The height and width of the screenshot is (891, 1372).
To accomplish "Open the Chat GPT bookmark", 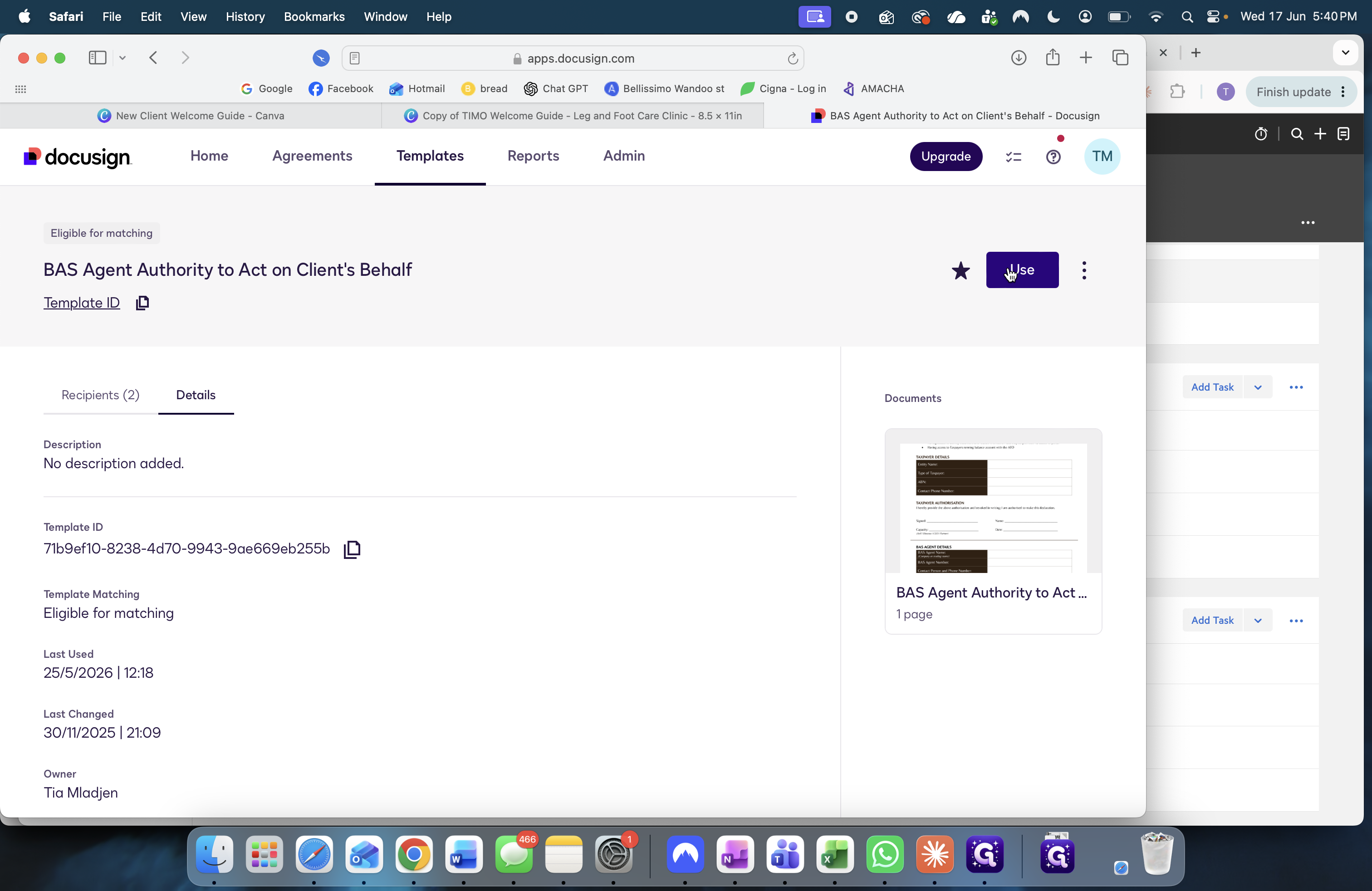I will [x=556, y=89].
